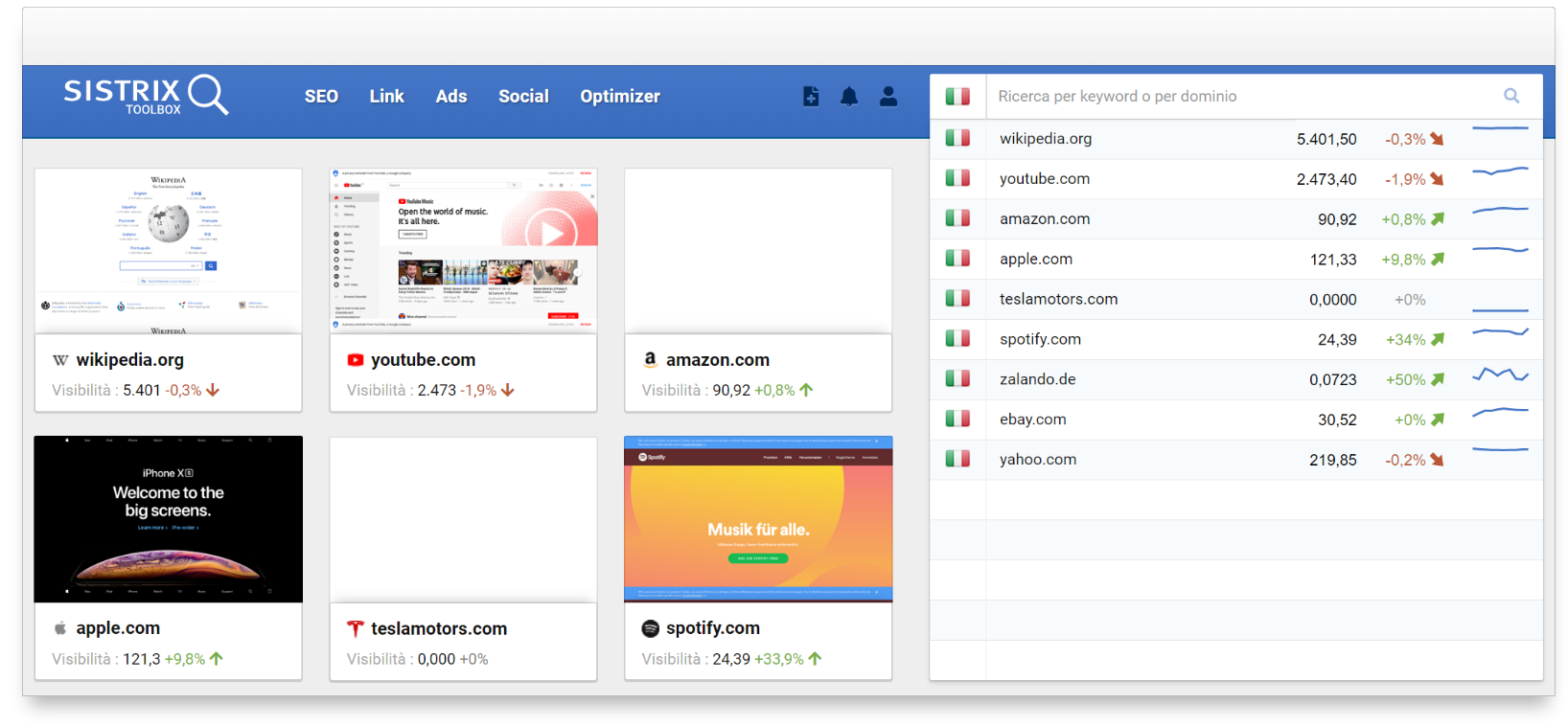The width and height of the screenshot is (1568, 726).
Task: Click the wikipedia.org card title
Action: (x=130, y=360)
